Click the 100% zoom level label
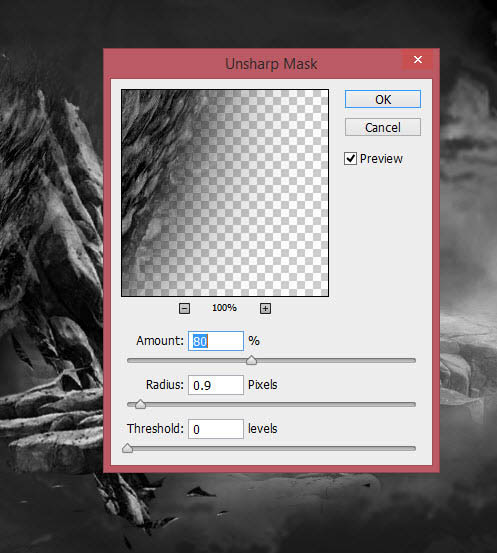 click(x=224, y=308)
